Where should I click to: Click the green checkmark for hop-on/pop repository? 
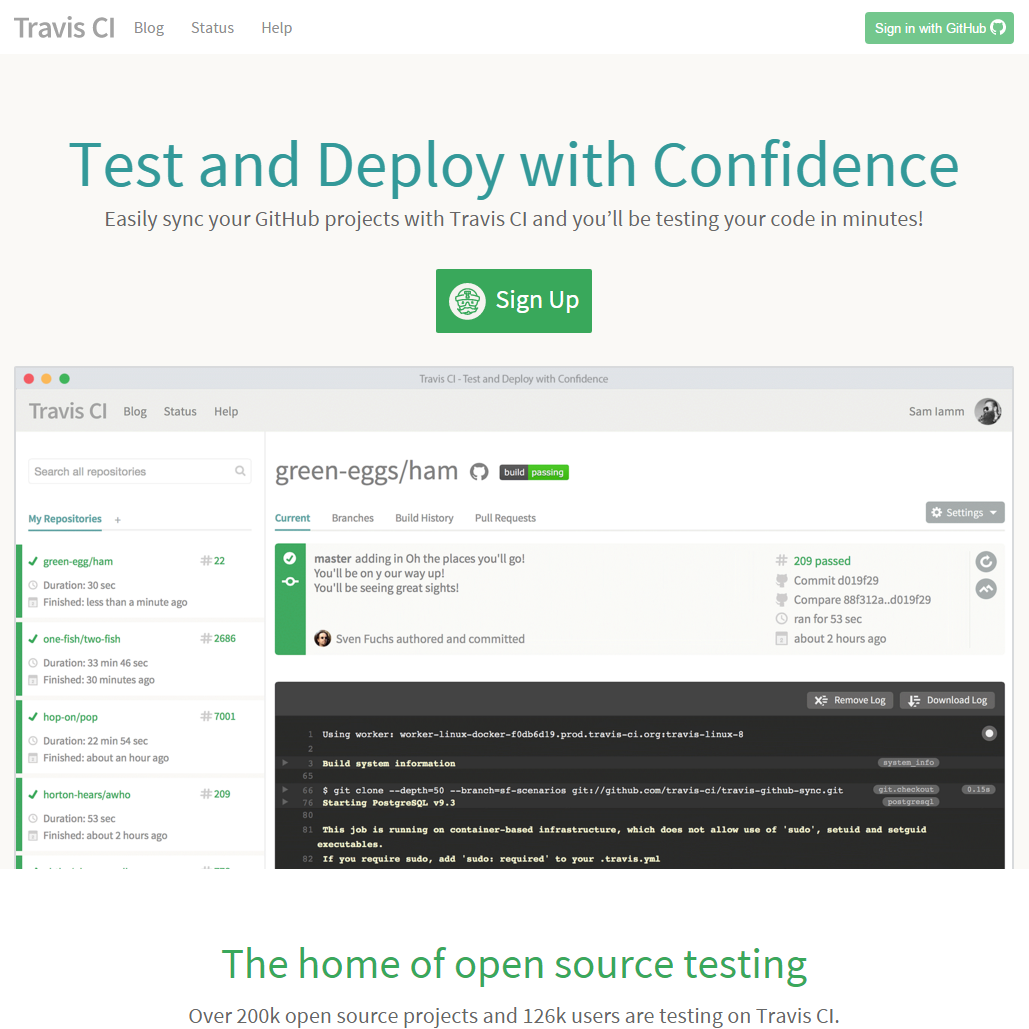coord(33,717)
